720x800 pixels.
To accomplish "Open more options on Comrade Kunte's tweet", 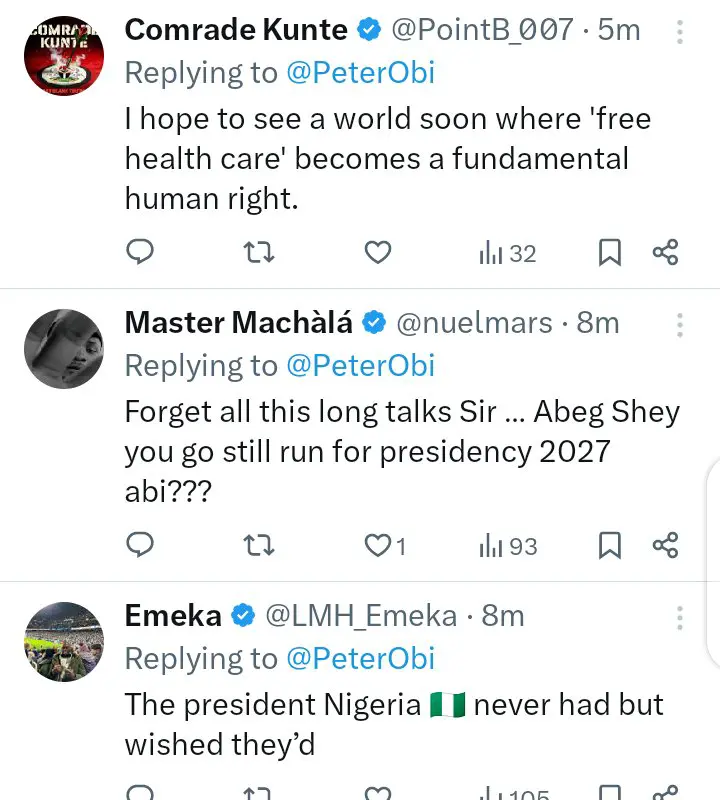I will click(x=680, y=32).
